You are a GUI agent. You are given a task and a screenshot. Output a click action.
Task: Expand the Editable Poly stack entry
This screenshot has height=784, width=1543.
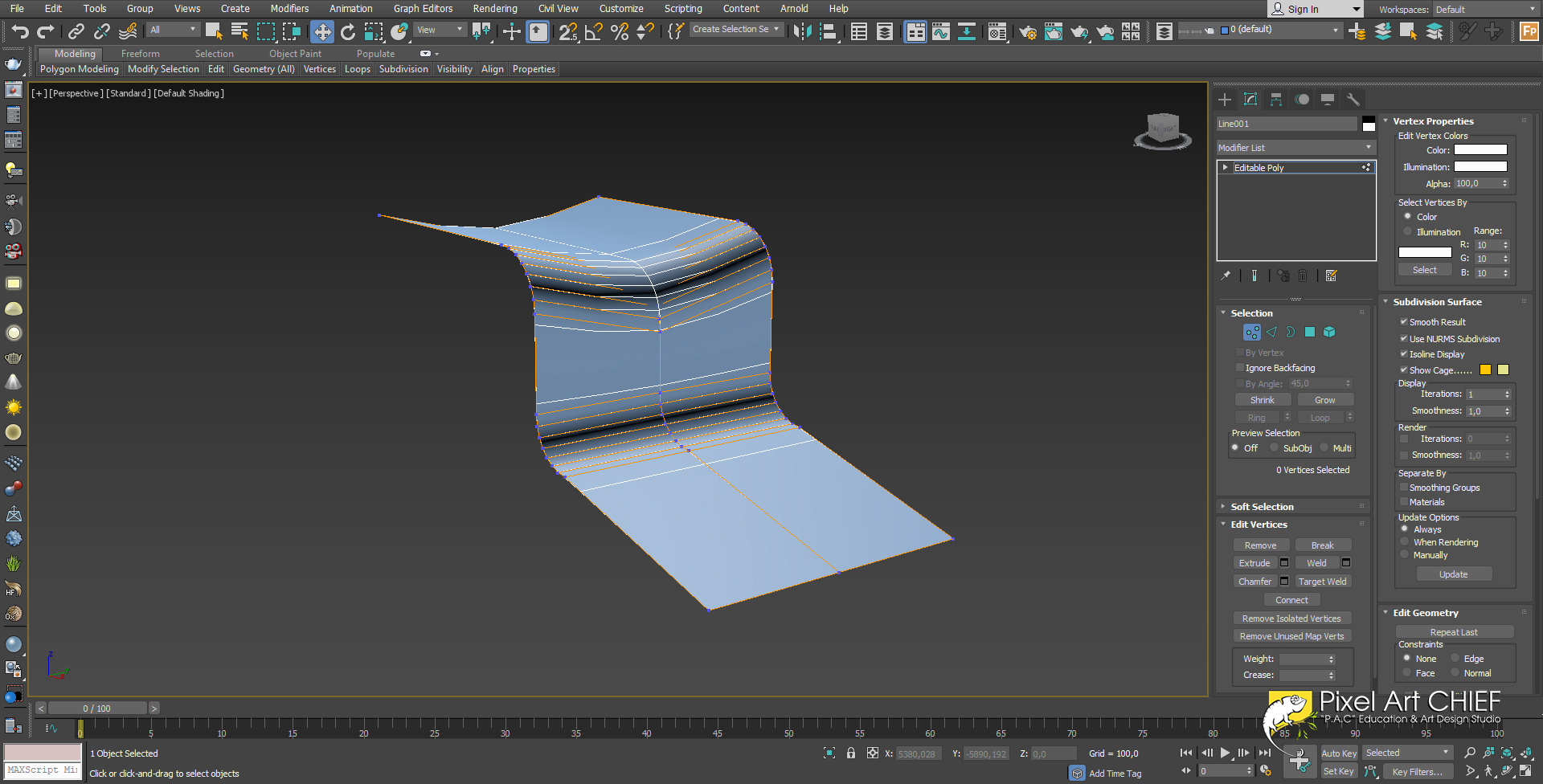point(1225,168)
